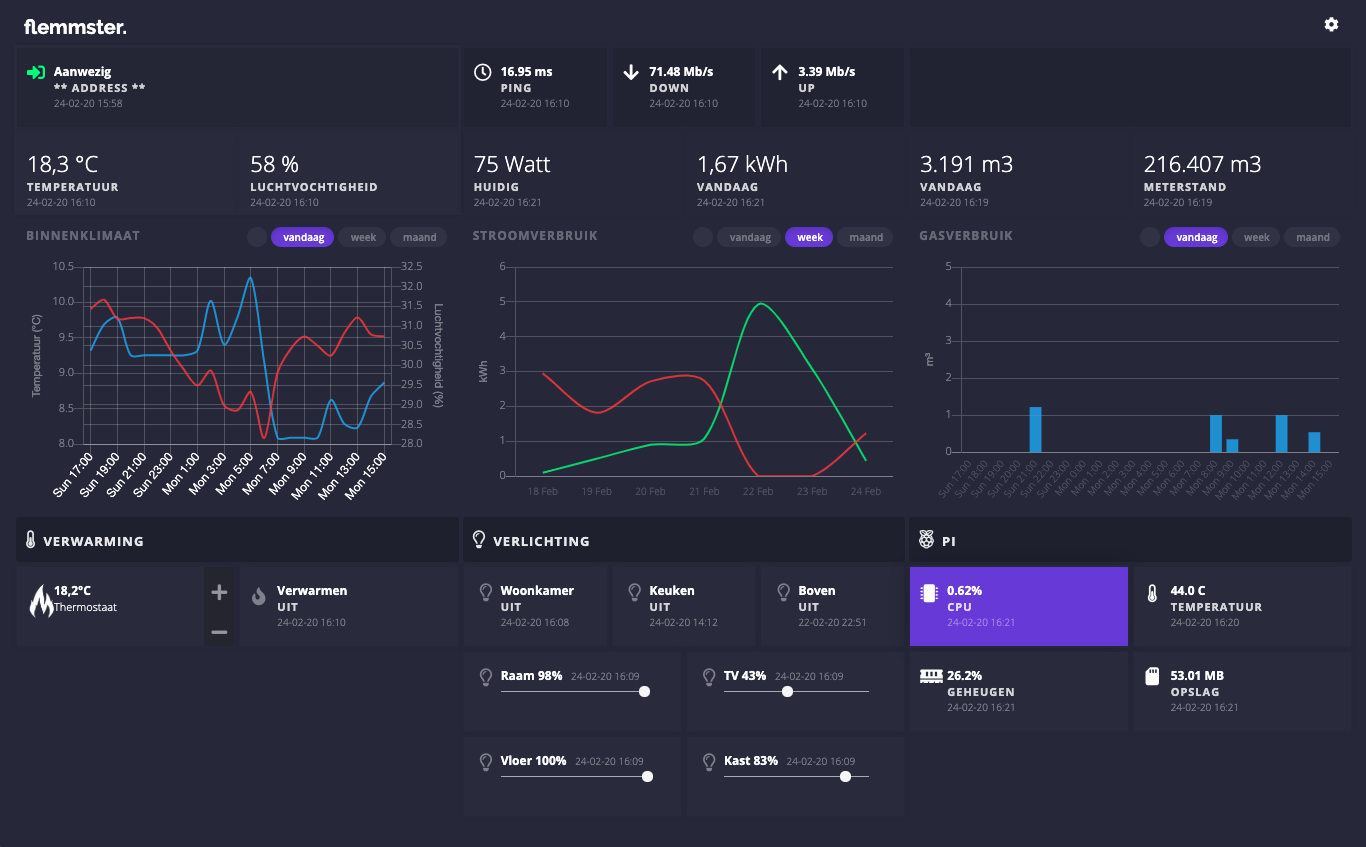Viewport: 1366px width, 847px height.
Task: Click the memory icon beside GEHEUGEN
Action: pyautogui.click(x=931, y=676)
